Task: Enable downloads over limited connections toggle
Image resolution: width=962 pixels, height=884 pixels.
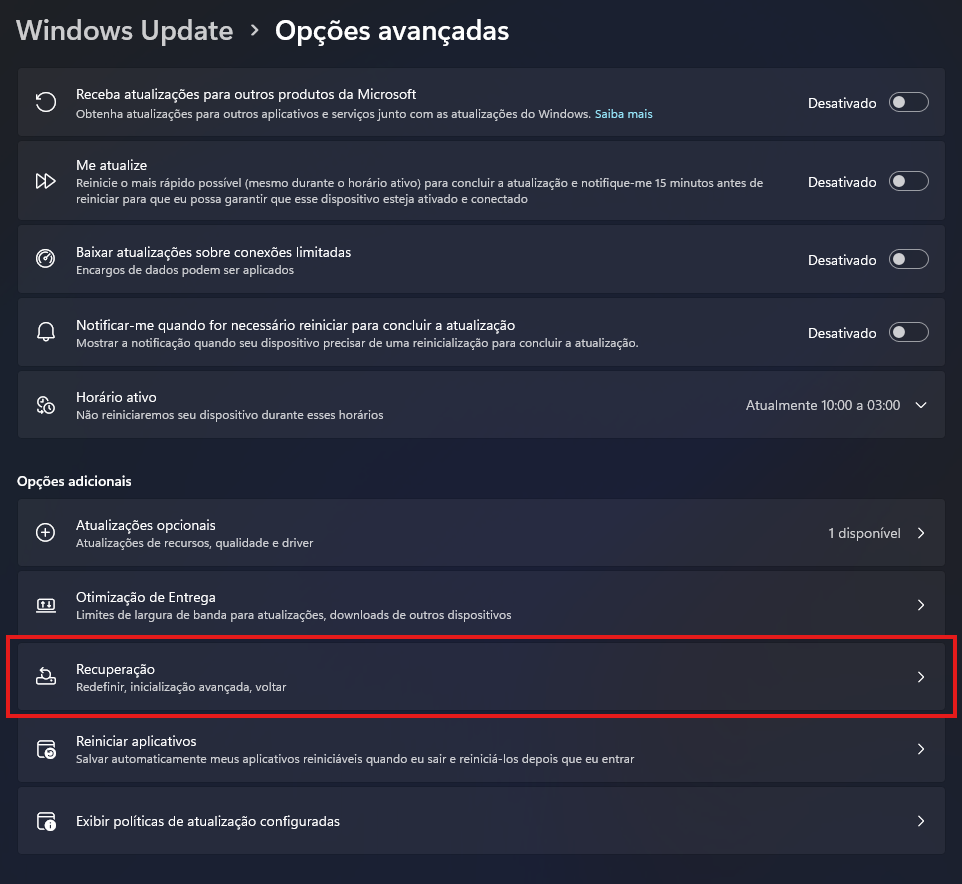Action: [x=908, y=259]
